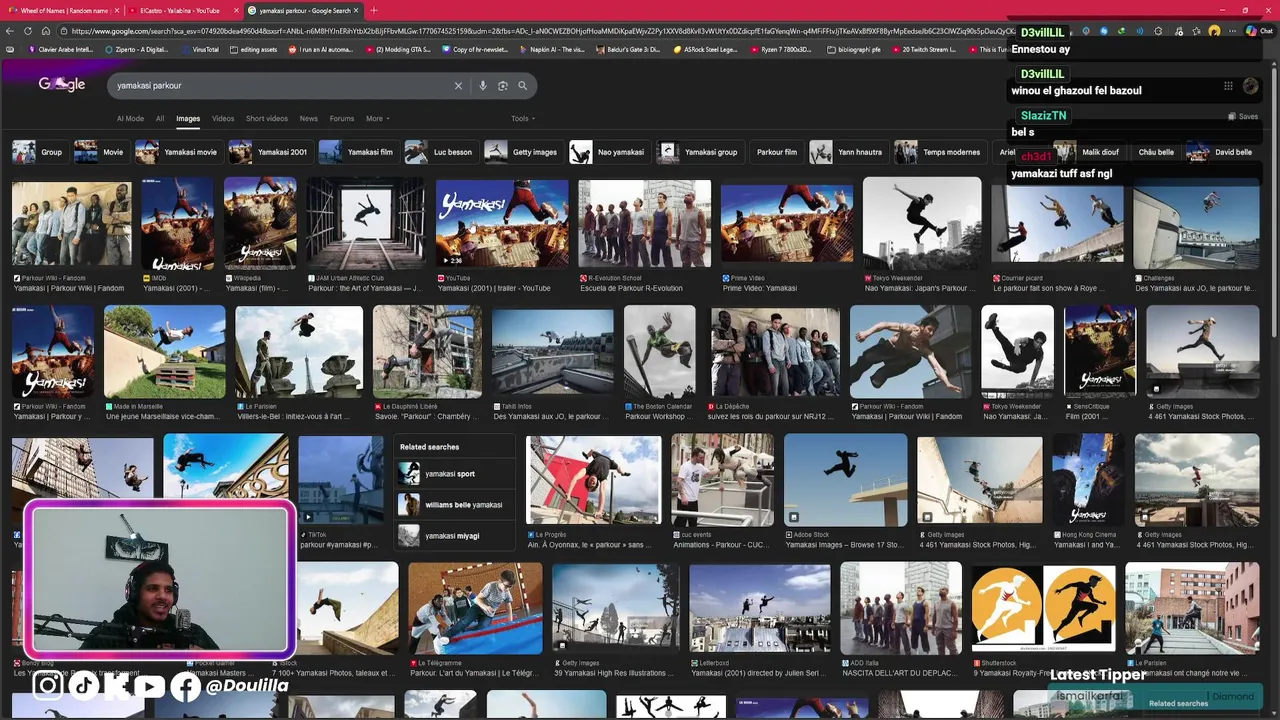Select the Forums search tab

coord(342,118)
